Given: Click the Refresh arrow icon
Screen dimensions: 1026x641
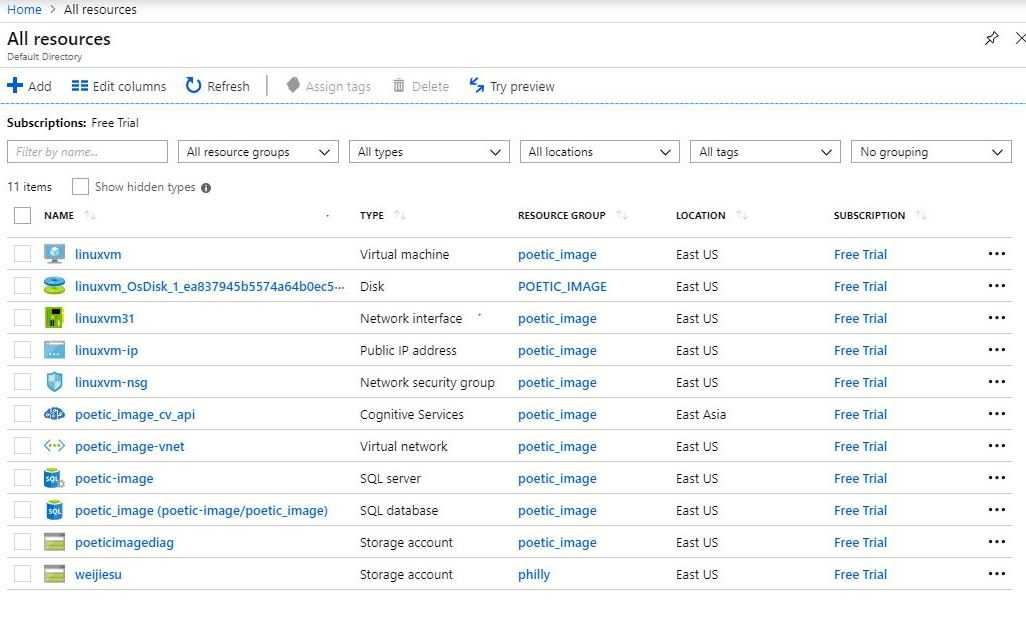Looking at the screenshot, I should pyautogui.click(x=193, y=85).
